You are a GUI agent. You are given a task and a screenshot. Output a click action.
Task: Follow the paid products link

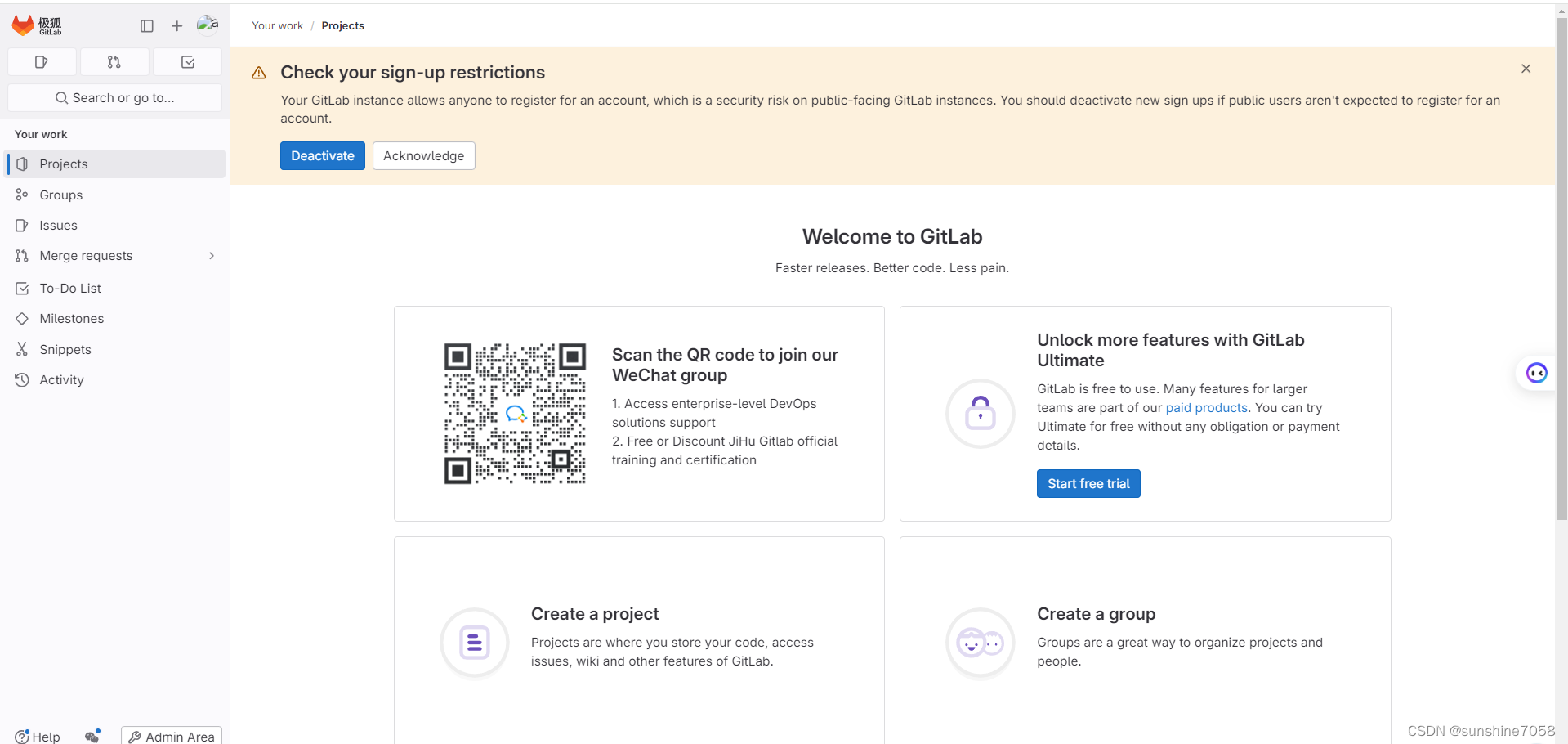click(1206, 407)
